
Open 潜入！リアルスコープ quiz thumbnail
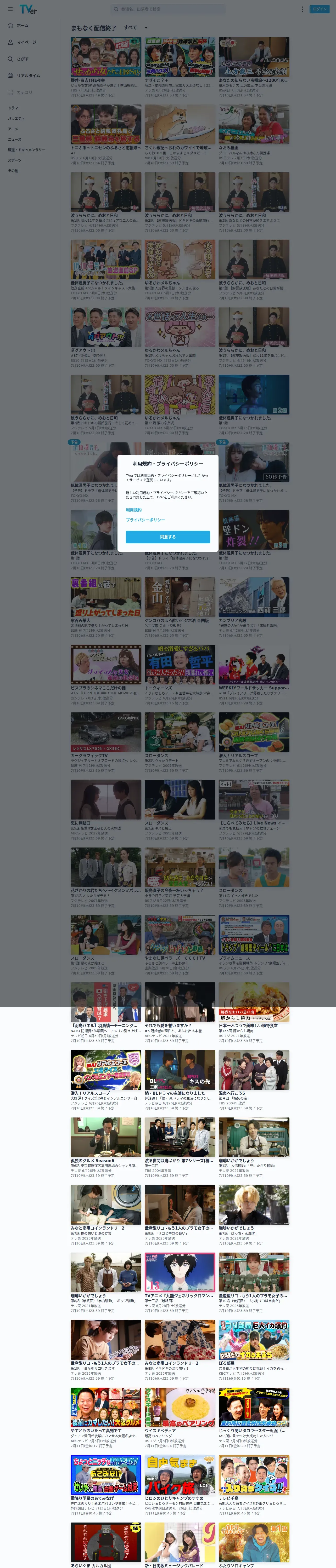(x=106, y=1070)
